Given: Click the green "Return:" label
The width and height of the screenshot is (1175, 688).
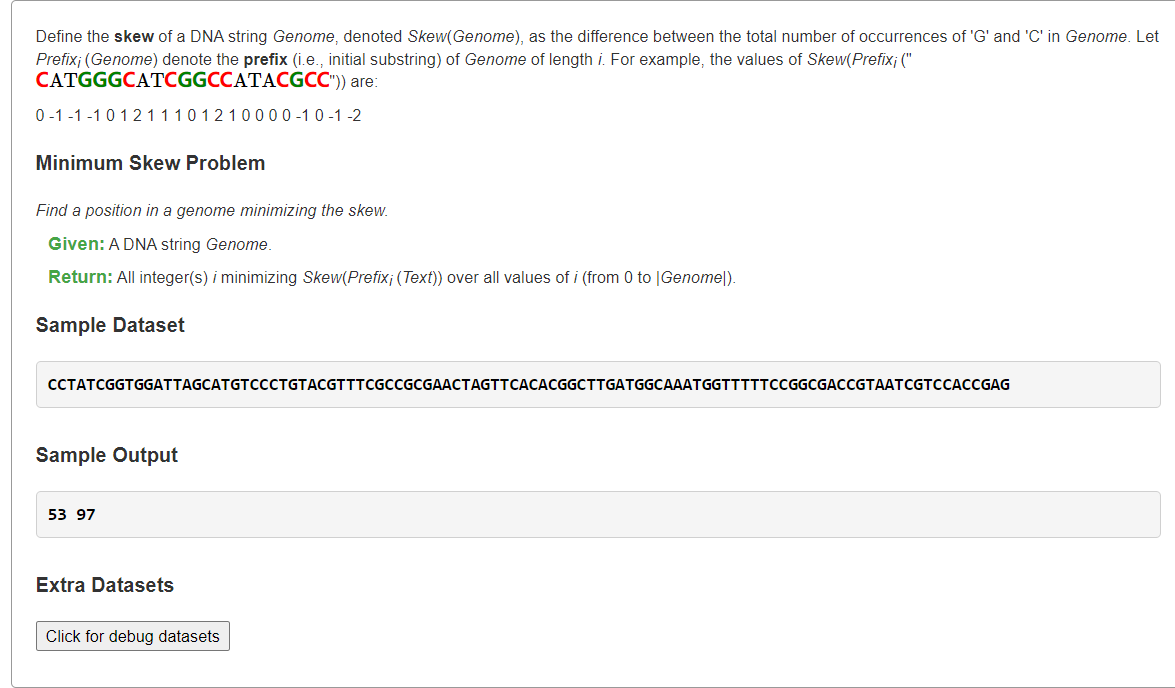Looking at the screenshot, I should [80, 277].
